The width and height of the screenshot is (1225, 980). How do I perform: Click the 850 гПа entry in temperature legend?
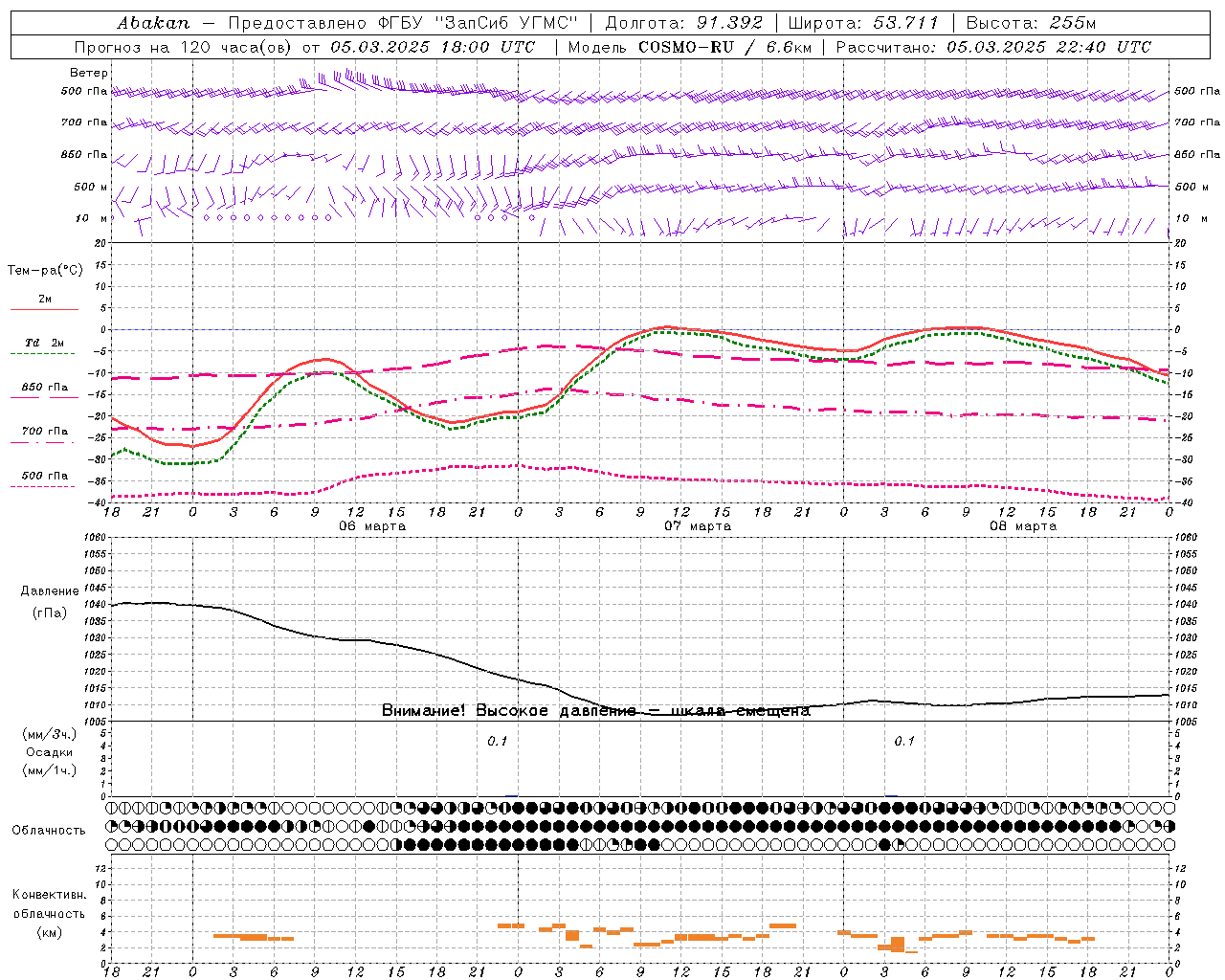point(44,388)
